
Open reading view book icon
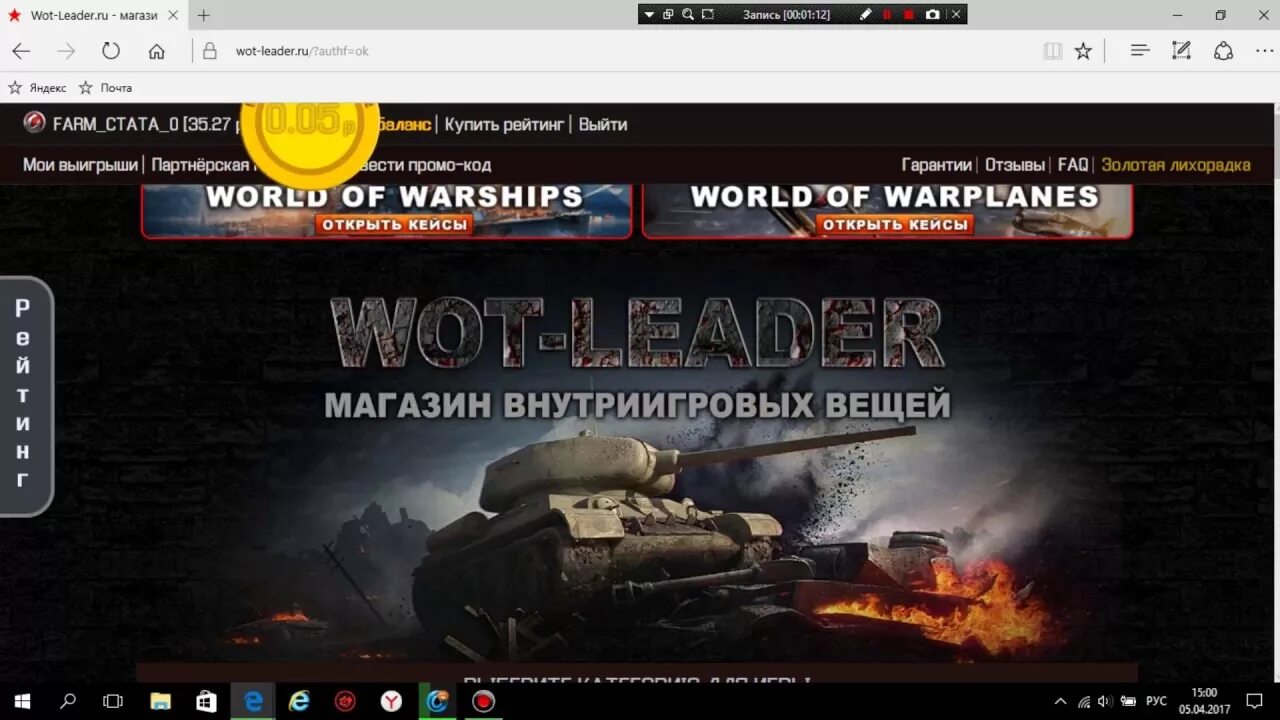tap(1052, 51)
